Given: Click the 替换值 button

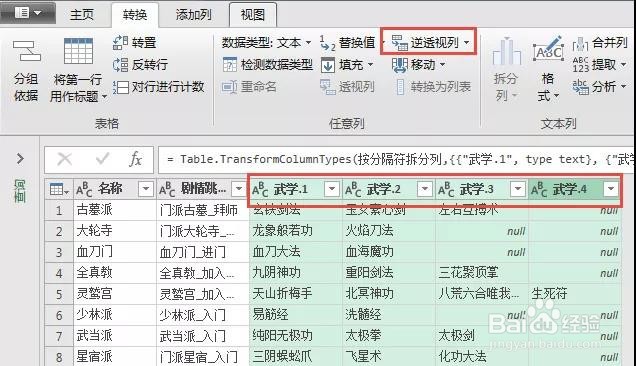Looking at the screenshot, I should coord(348,43).
